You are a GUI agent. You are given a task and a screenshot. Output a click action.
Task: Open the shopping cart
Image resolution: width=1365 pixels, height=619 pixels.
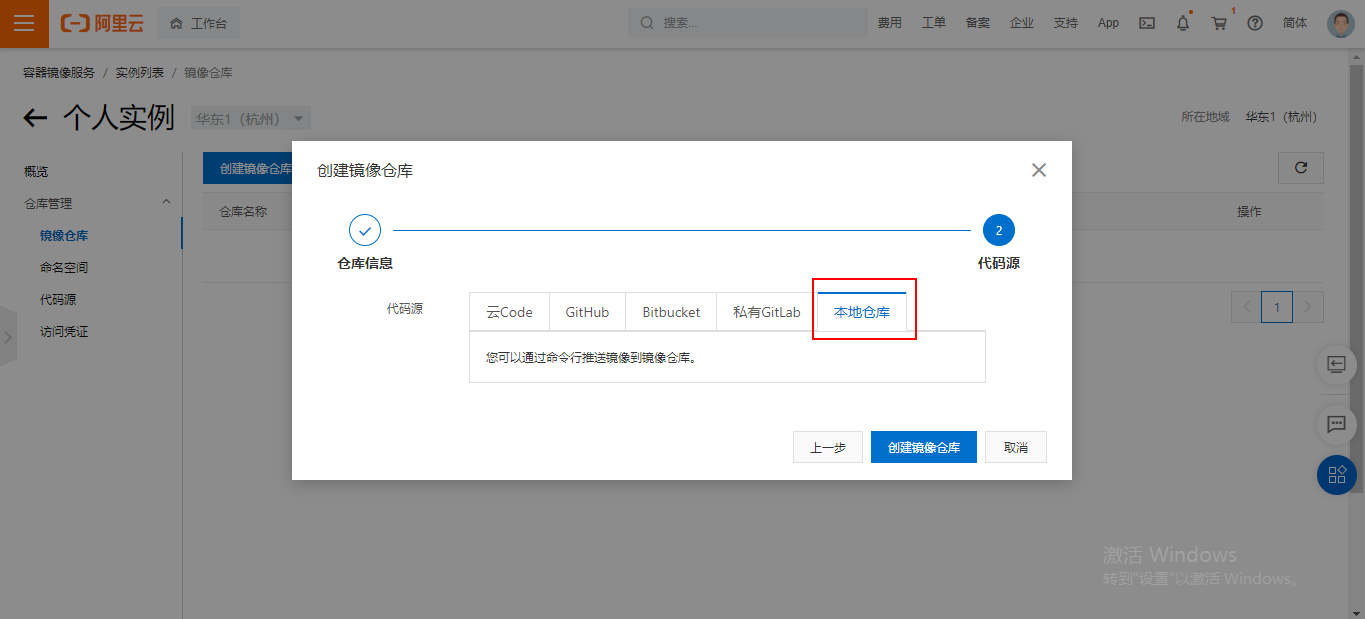pos(1219,23)
